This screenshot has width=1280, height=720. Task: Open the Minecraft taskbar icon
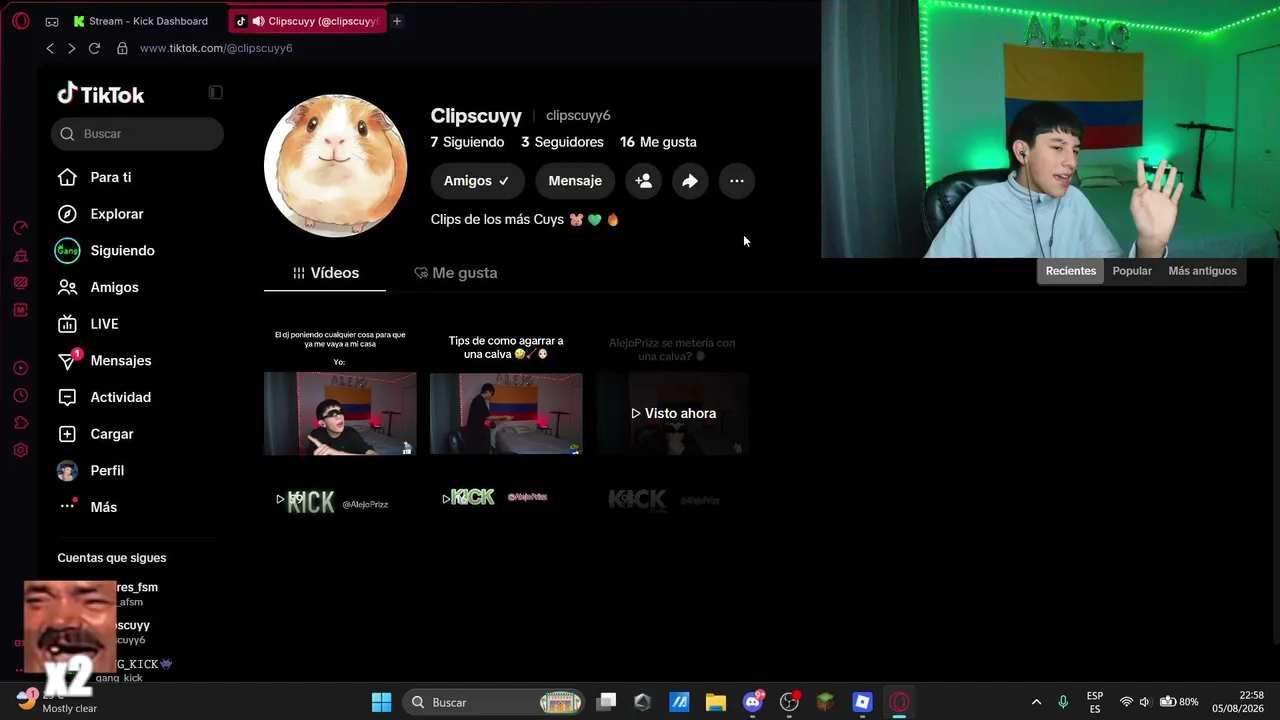point(826,702)
